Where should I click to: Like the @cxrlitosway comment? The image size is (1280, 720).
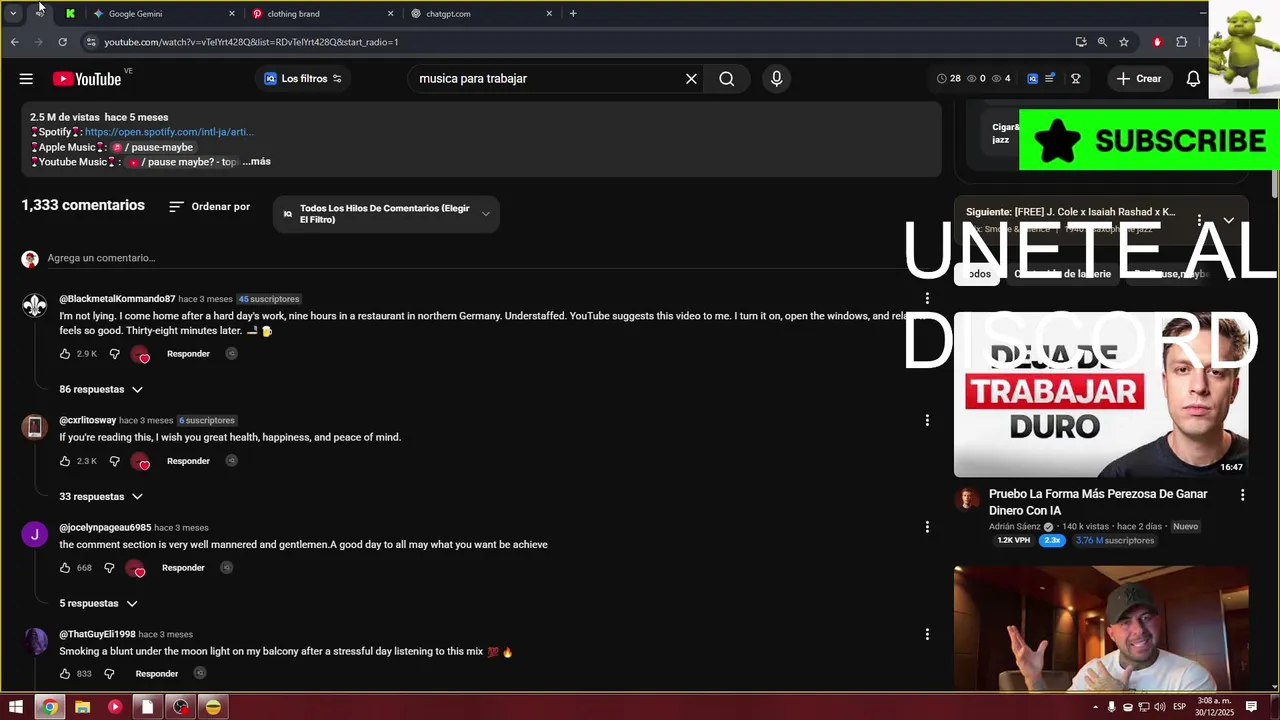tap(65, 461)
